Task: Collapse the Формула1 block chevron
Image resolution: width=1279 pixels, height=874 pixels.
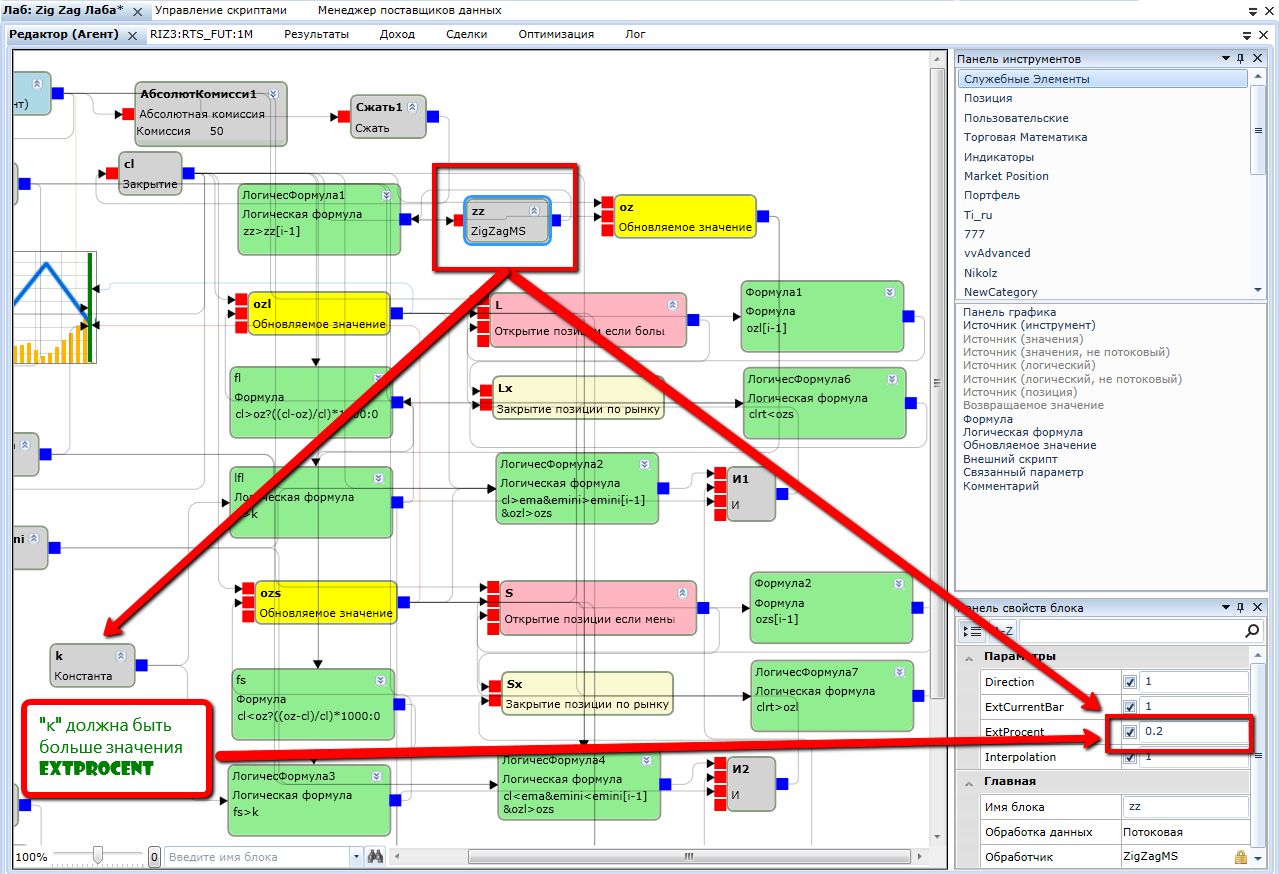Action: coord(889,292)
